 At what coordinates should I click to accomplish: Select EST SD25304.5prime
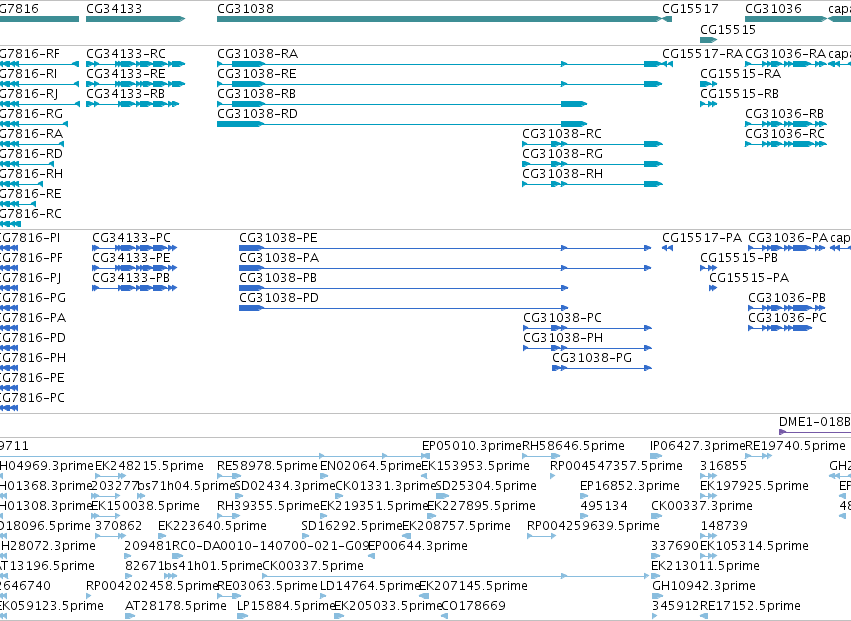(442, 496)
